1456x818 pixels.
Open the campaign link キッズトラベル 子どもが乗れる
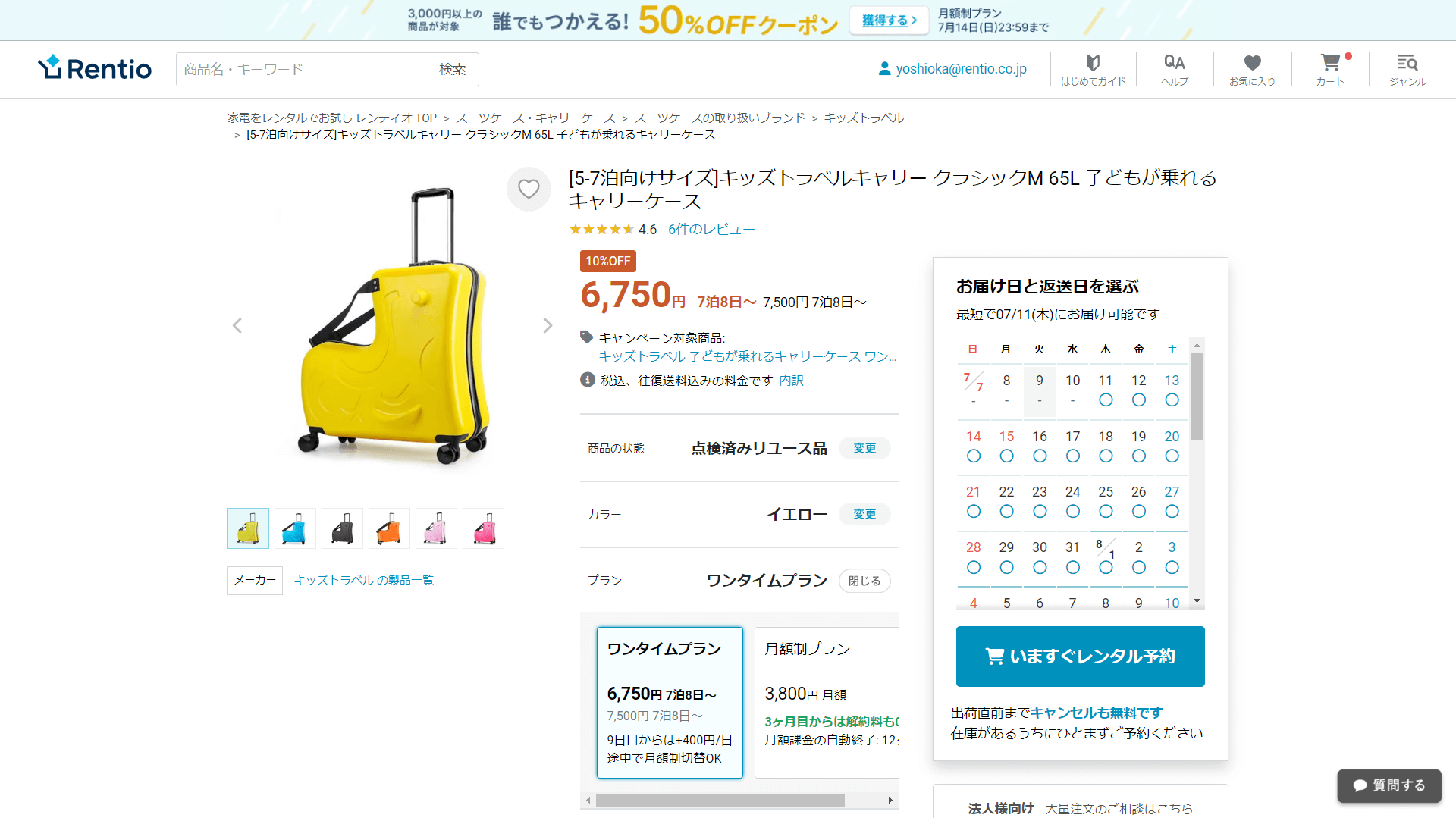pos(748,356)
